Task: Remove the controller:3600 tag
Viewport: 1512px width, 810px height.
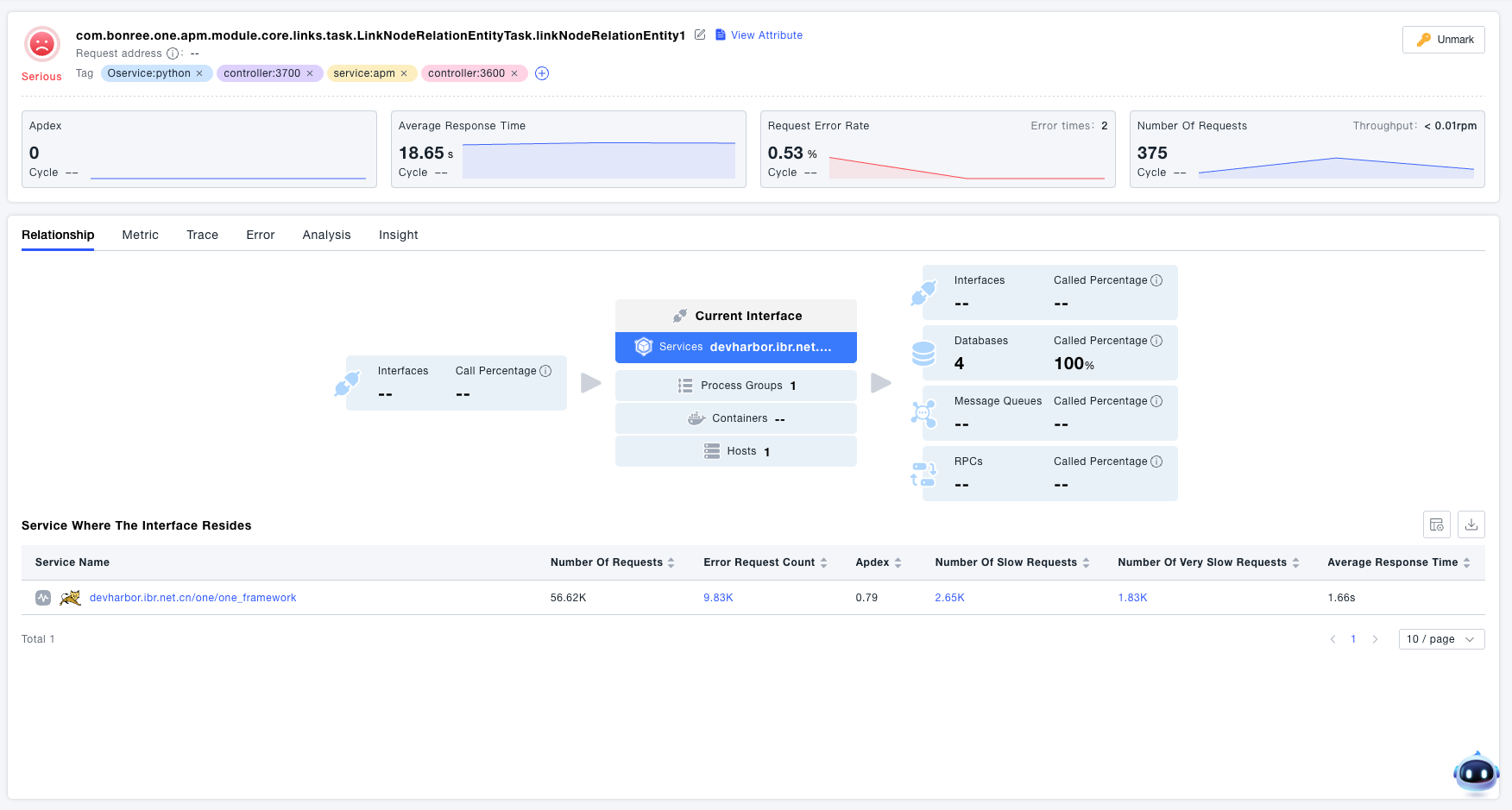Action: 514,73
